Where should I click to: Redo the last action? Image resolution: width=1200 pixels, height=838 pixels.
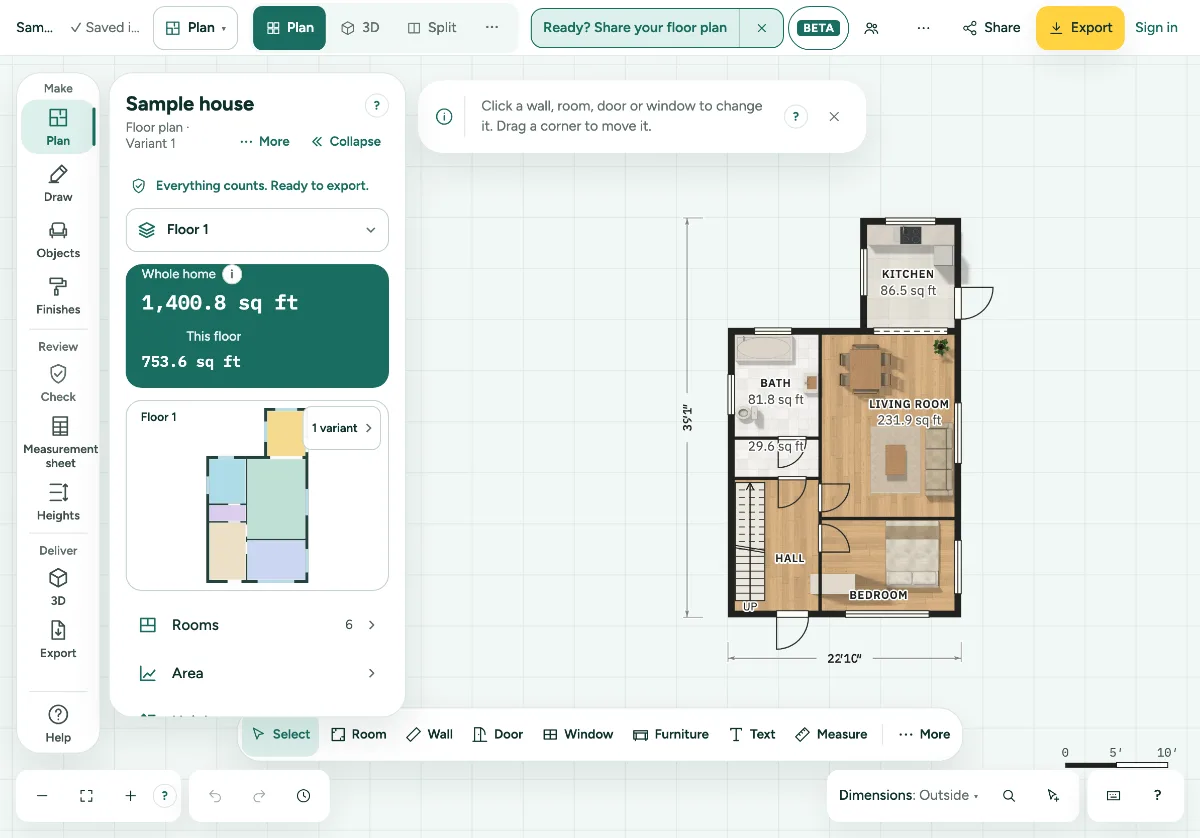pos(259,796)
